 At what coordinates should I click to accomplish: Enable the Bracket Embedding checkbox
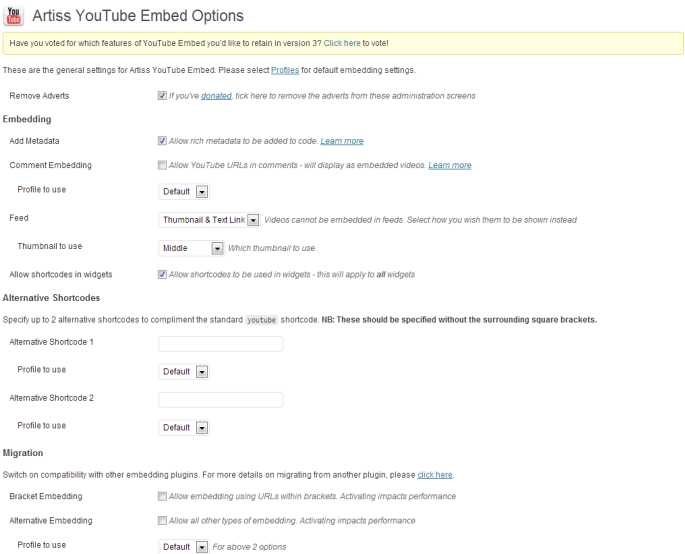point(162,496)
